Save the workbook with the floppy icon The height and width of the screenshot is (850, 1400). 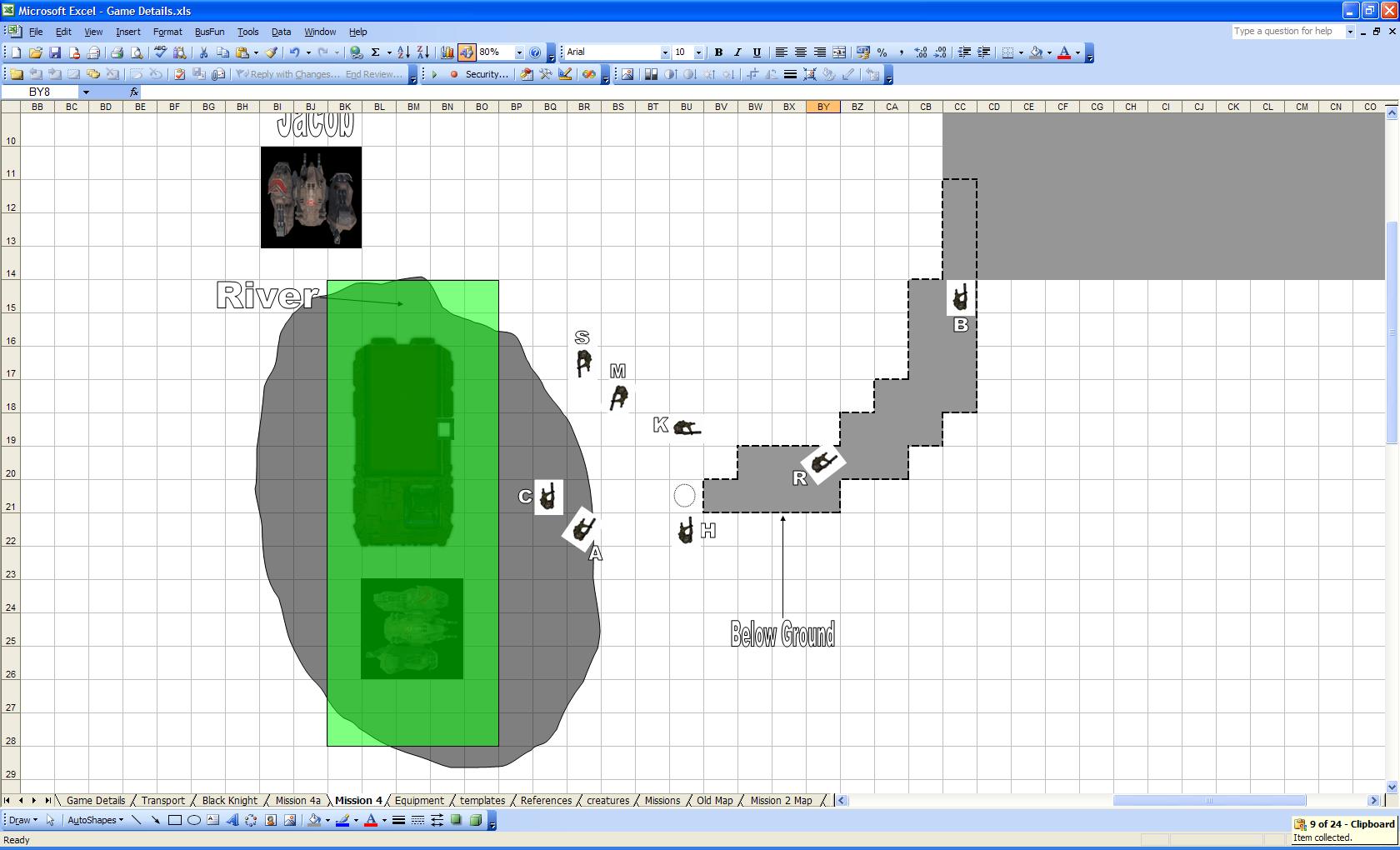(54, 52)
